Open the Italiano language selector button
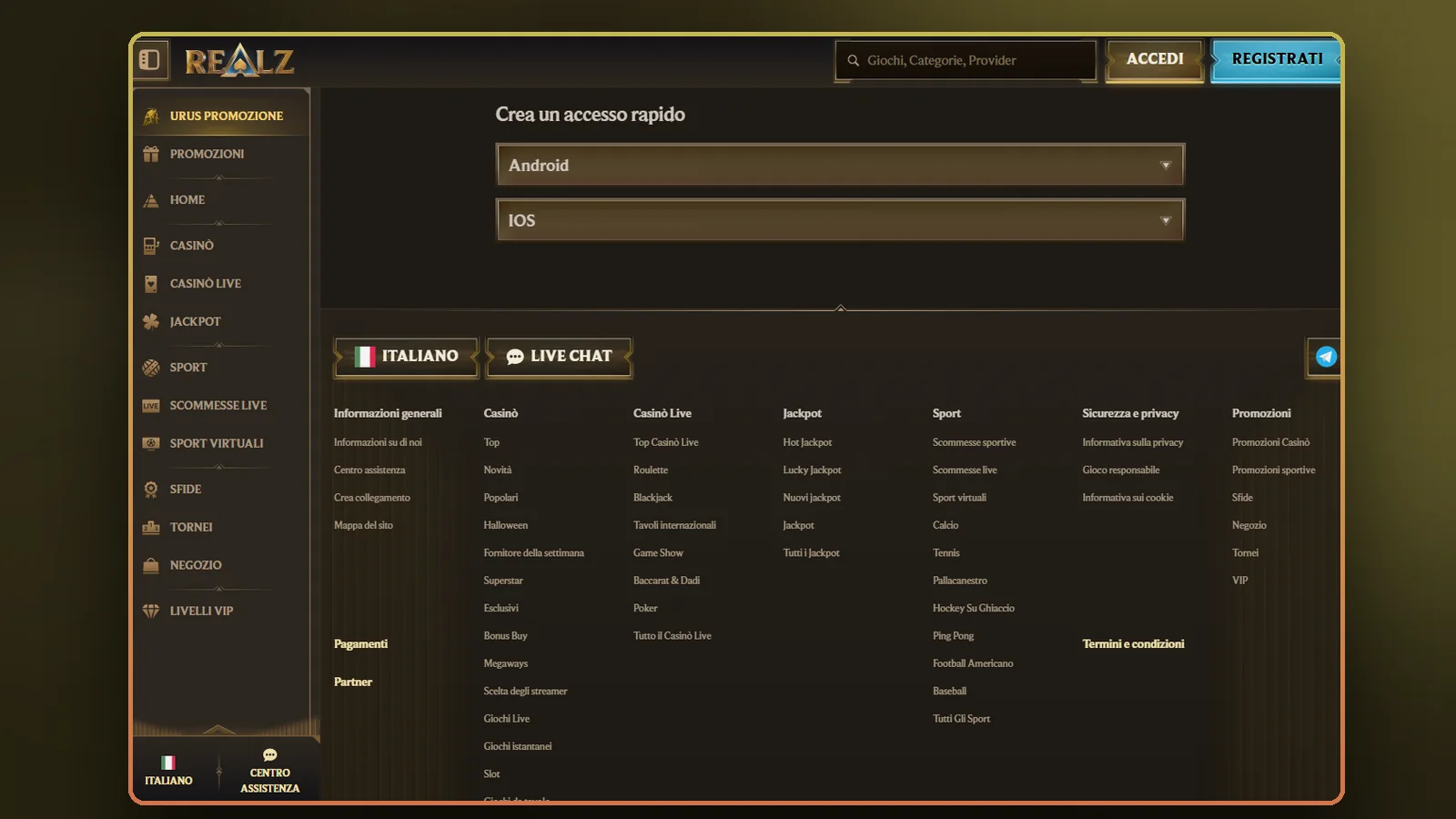1456x819 pixels. pyautogui.click(x=406, y=357)
